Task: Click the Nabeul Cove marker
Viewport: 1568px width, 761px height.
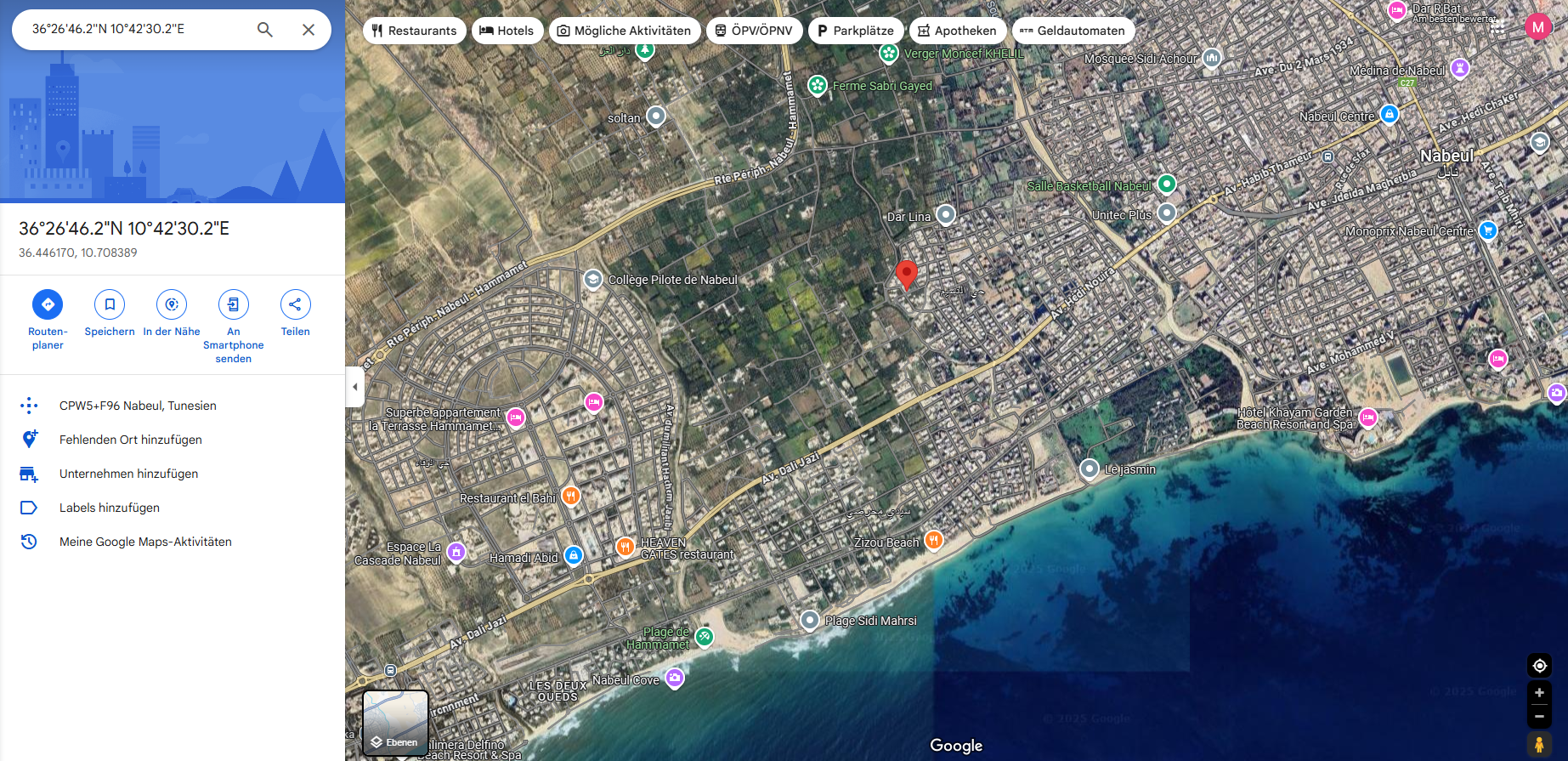Action: (x=675, y=678)
